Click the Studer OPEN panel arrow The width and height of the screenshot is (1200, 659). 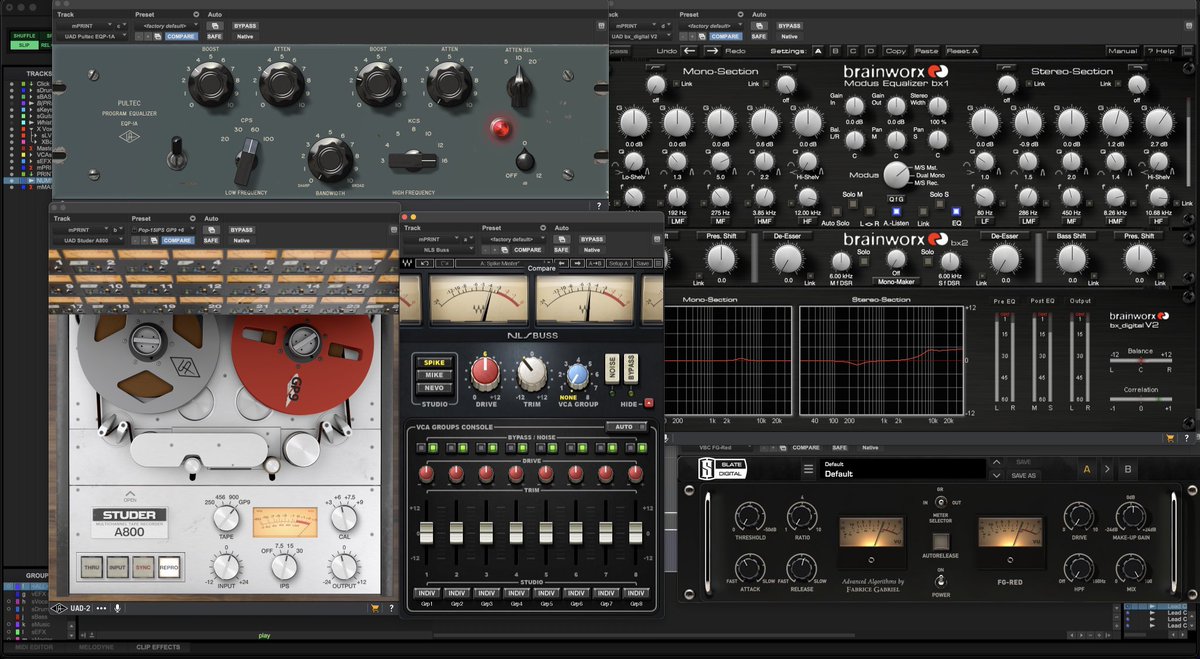click(129, 496)
